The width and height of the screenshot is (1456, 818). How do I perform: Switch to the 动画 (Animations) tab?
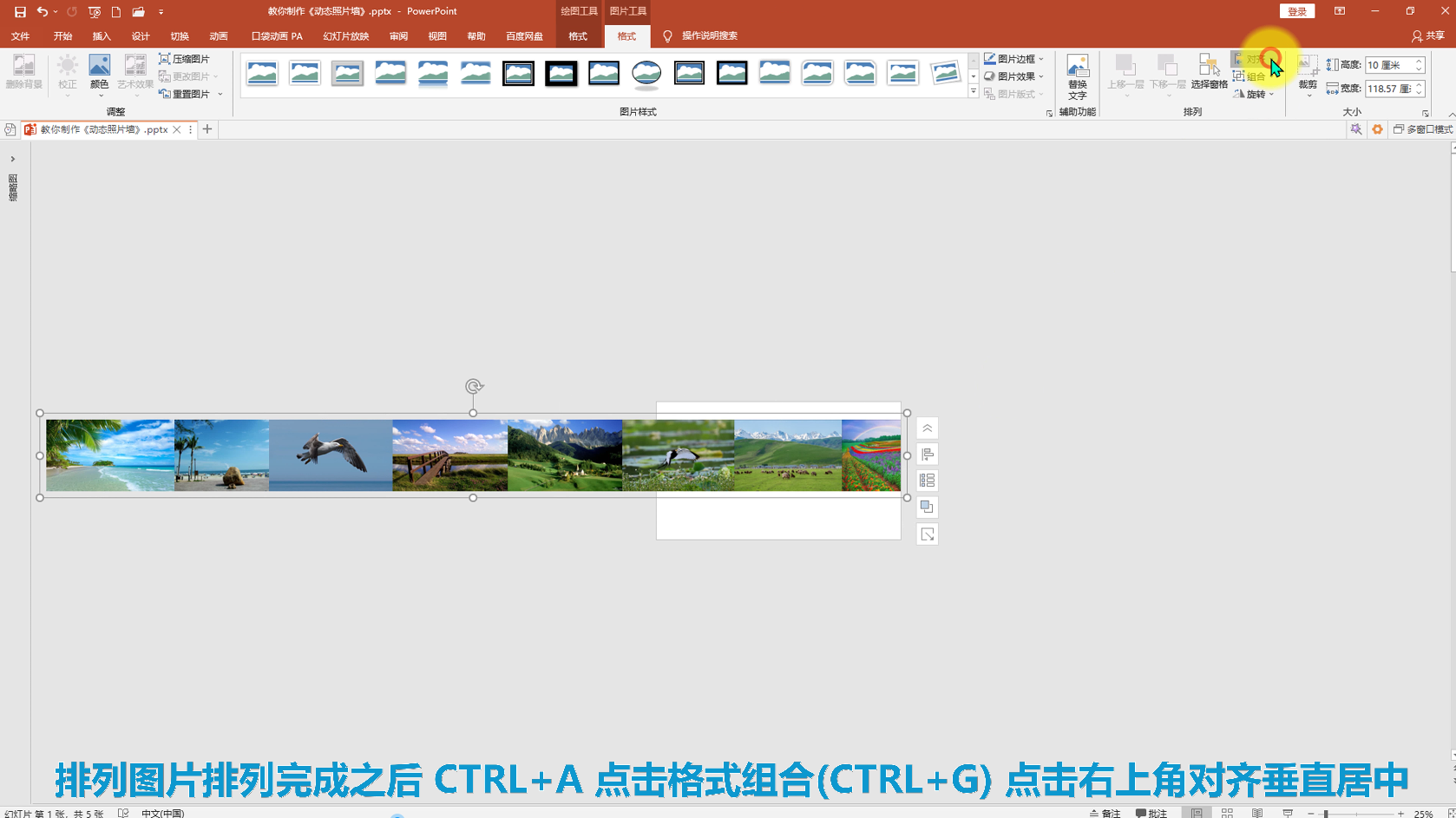218,36
